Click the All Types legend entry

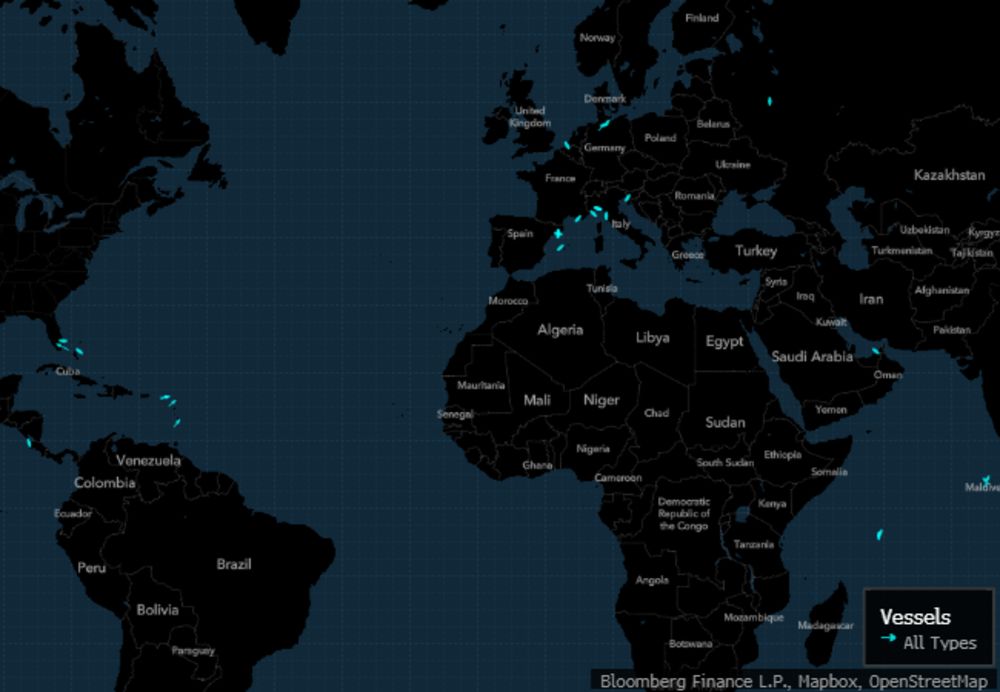(x=939, y=643)
